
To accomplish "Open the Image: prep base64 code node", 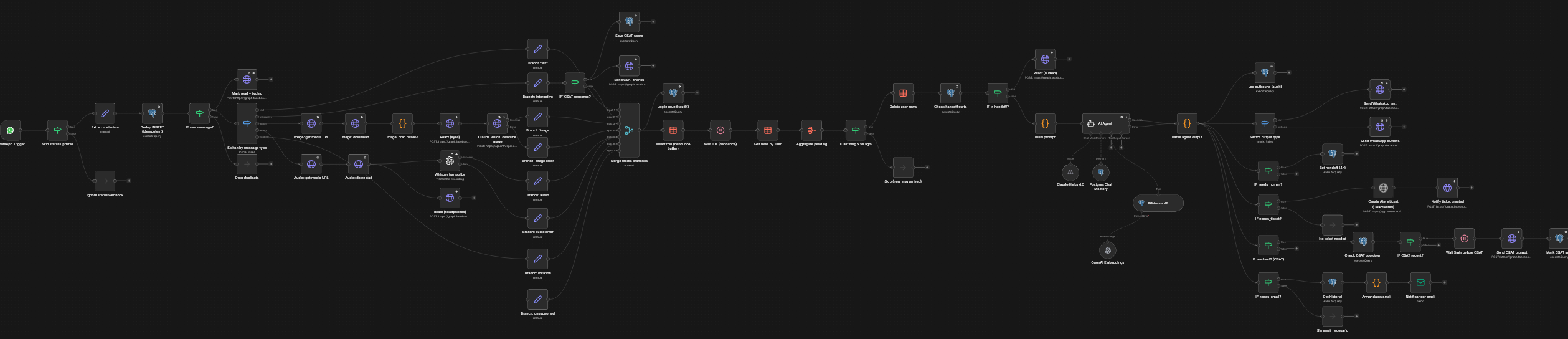I will point(402,123).
